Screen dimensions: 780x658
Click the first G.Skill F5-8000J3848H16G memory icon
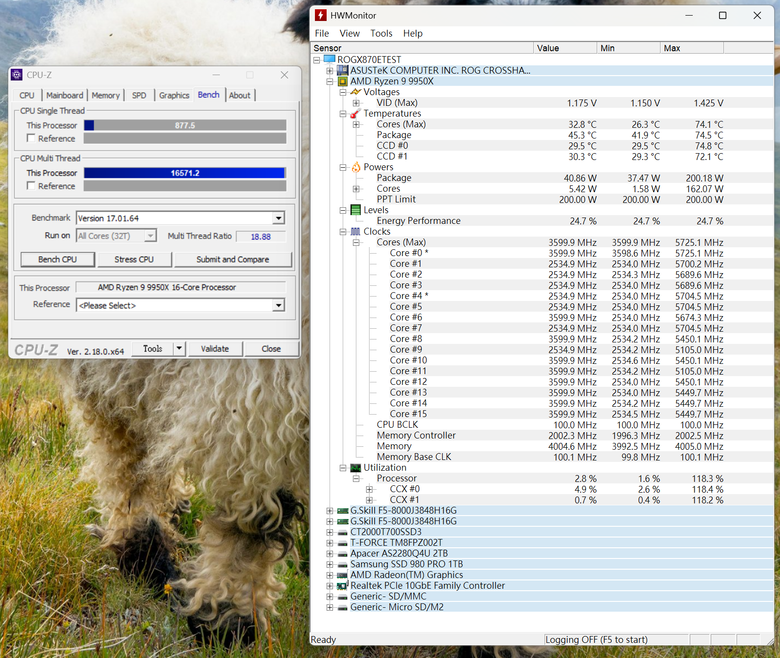tap(342, 511)
